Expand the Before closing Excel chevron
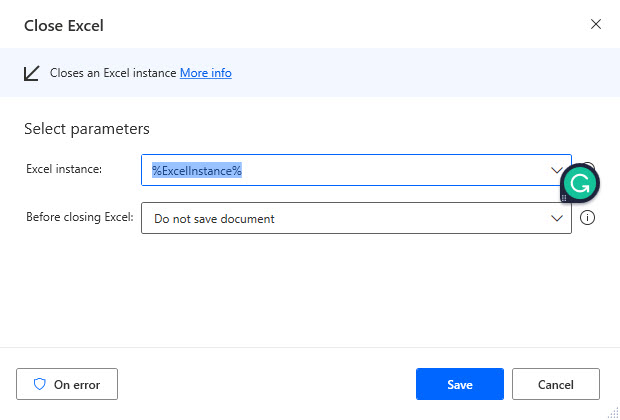Image resolution: width=620 pixels, height=420 pixels. coord(557,218)
